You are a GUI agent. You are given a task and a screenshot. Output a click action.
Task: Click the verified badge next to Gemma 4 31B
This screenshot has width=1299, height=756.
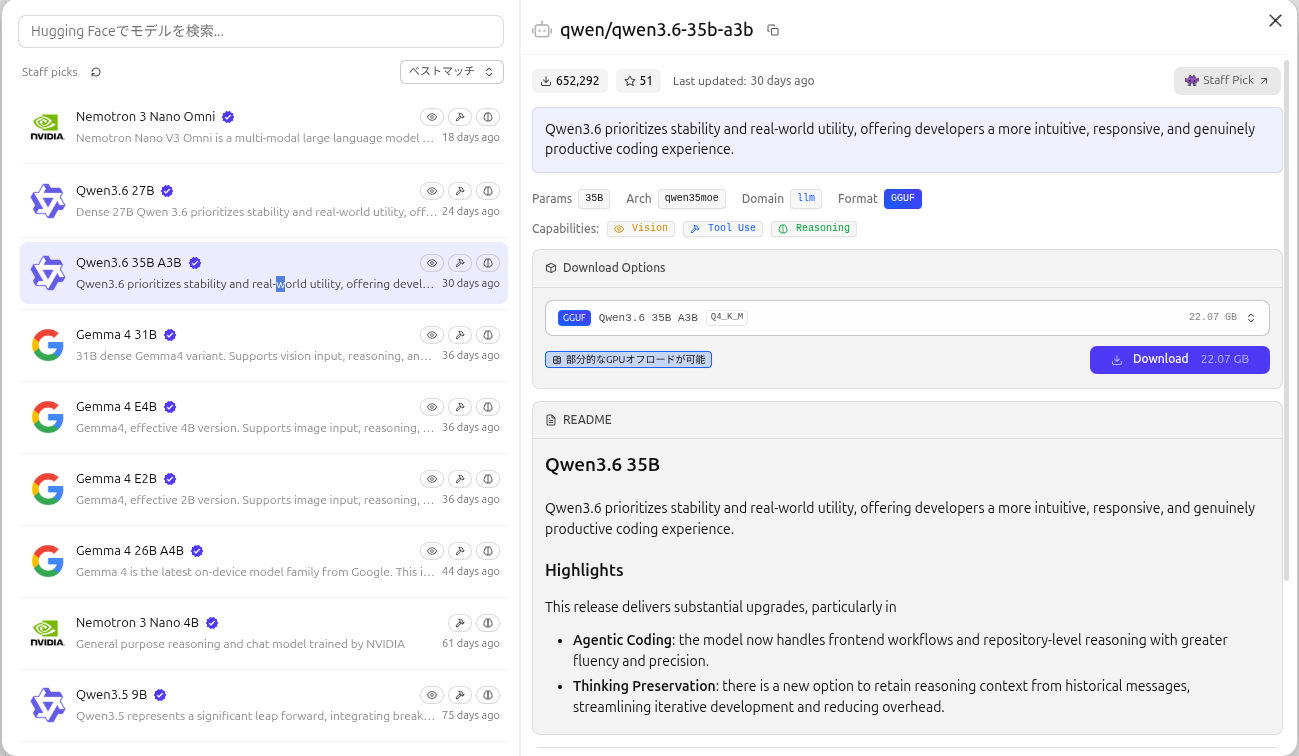170,335
